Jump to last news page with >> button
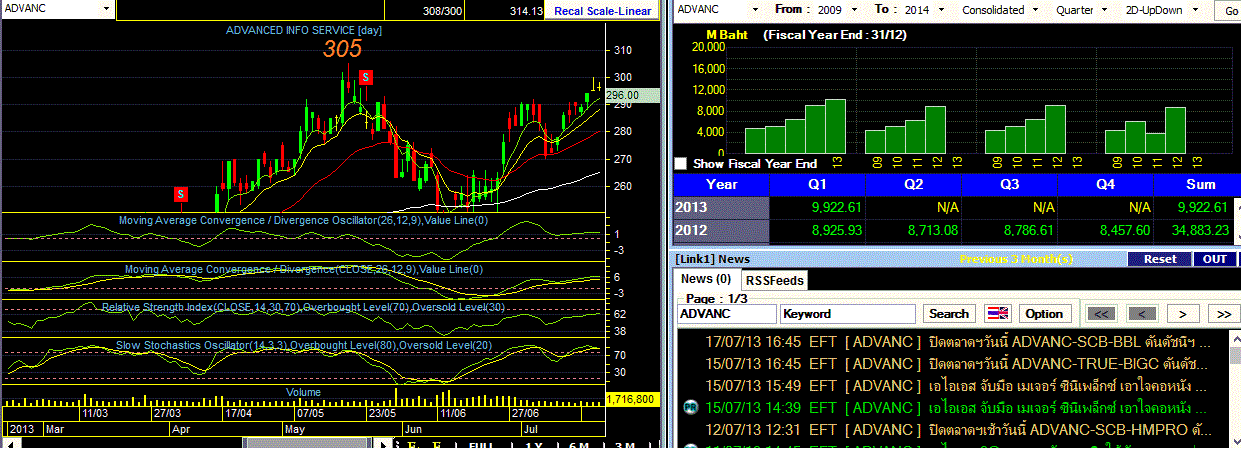The width and height of the screenshot is (1241, 449). pyautogui.click(x=1224, y=313)
